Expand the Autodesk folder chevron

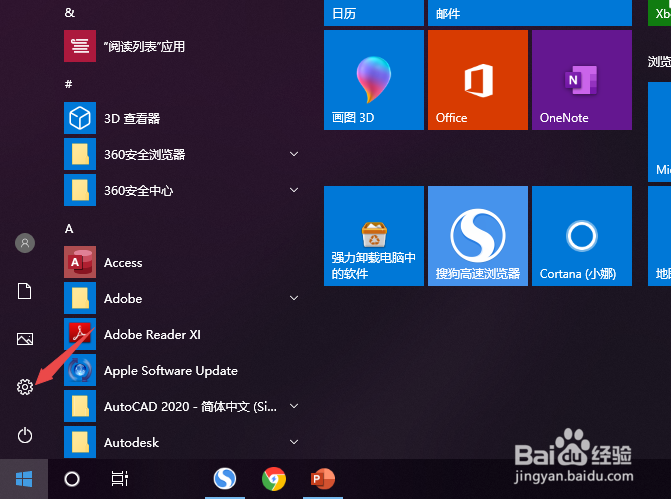[294, 442]
